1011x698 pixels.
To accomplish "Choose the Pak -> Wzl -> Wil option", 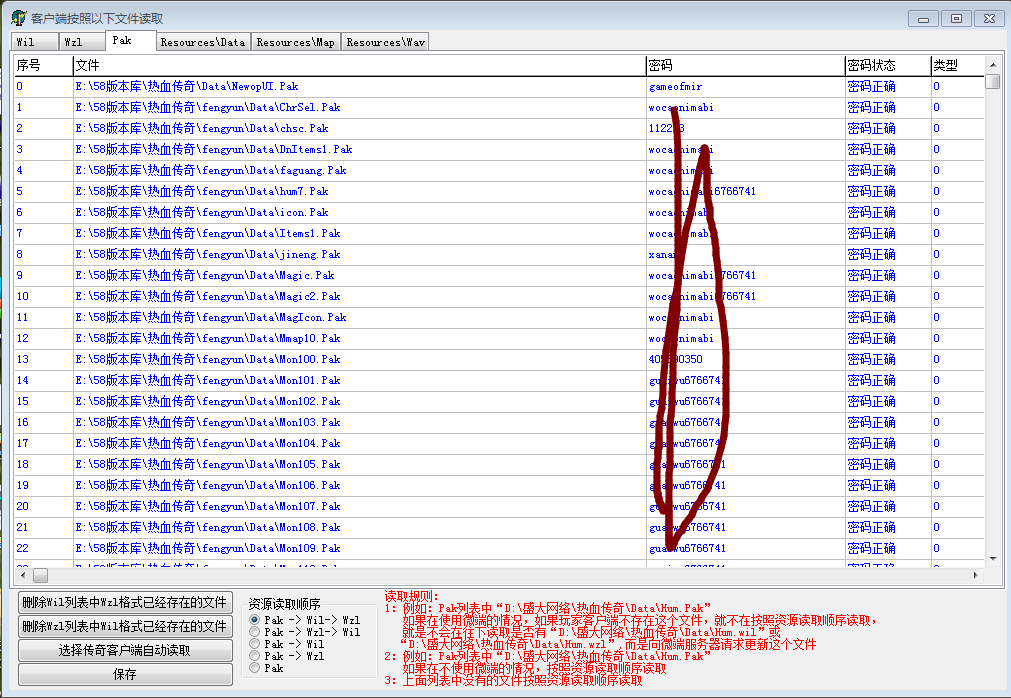I will tap(255, 632).
